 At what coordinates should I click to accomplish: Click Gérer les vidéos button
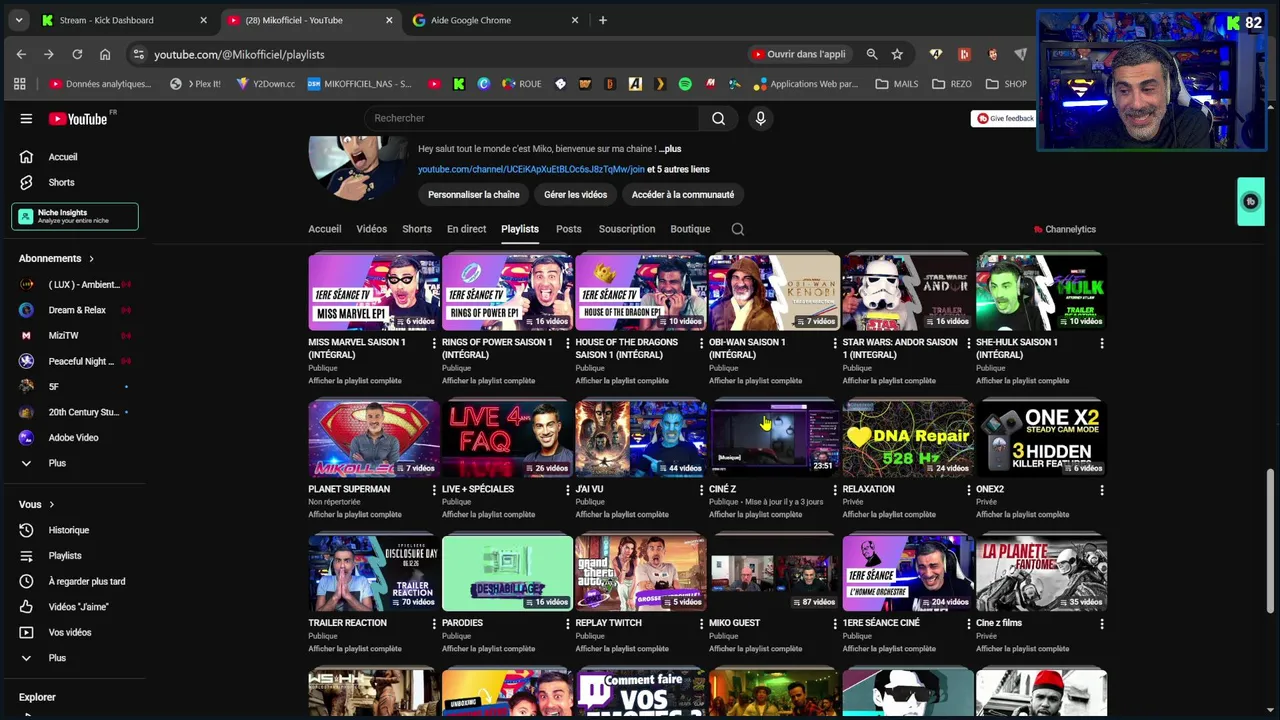(575, 195)
